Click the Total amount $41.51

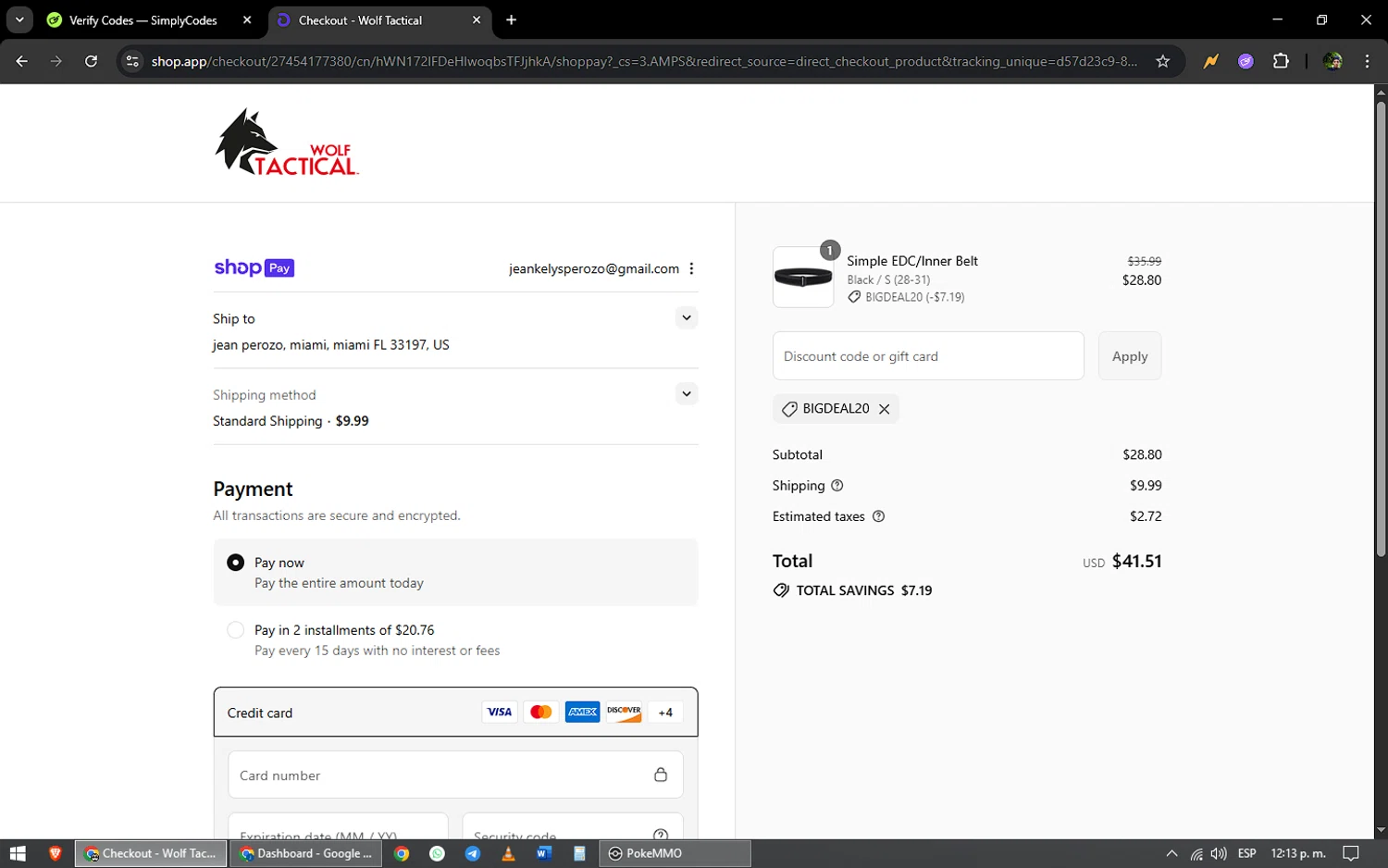pos(1136,561)
